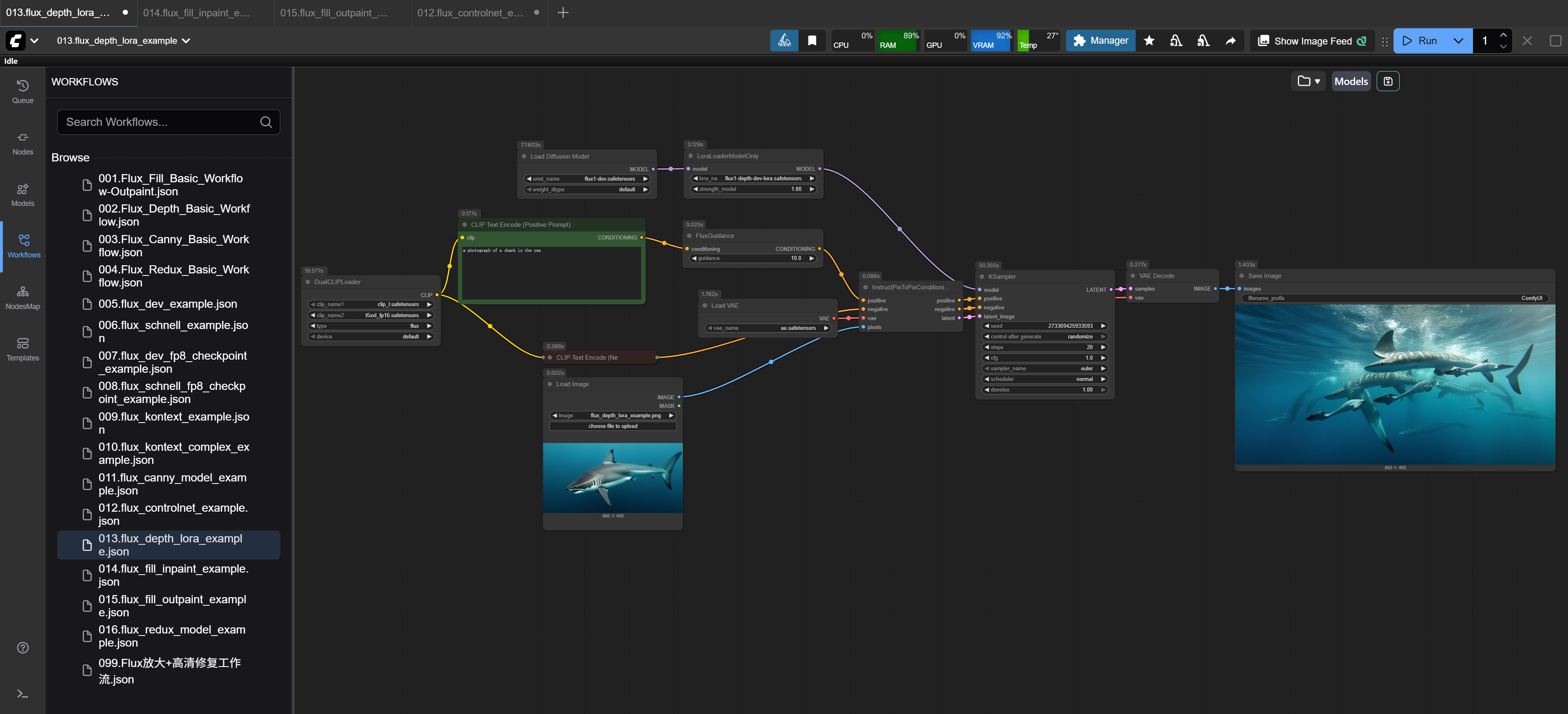Collapse the KSampler node via its dot

(x=982, y=277)
